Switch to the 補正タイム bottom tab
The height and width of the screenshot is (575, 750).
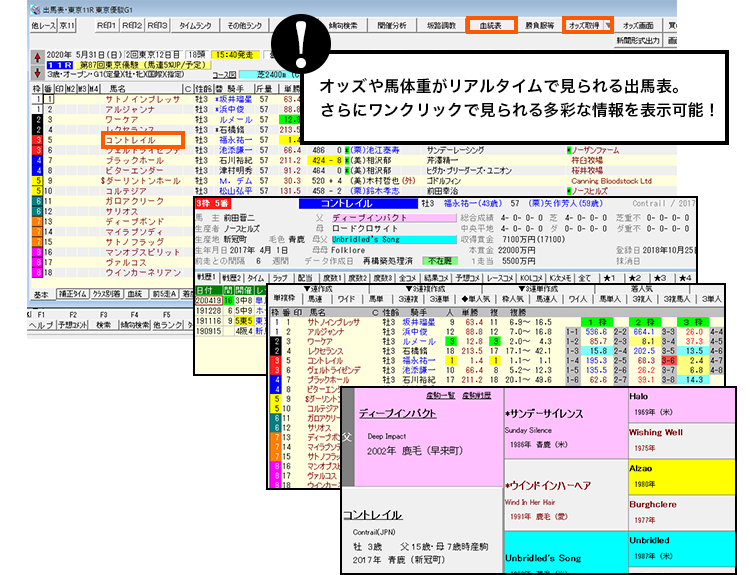pyautogui.click(x=72, y=295)
